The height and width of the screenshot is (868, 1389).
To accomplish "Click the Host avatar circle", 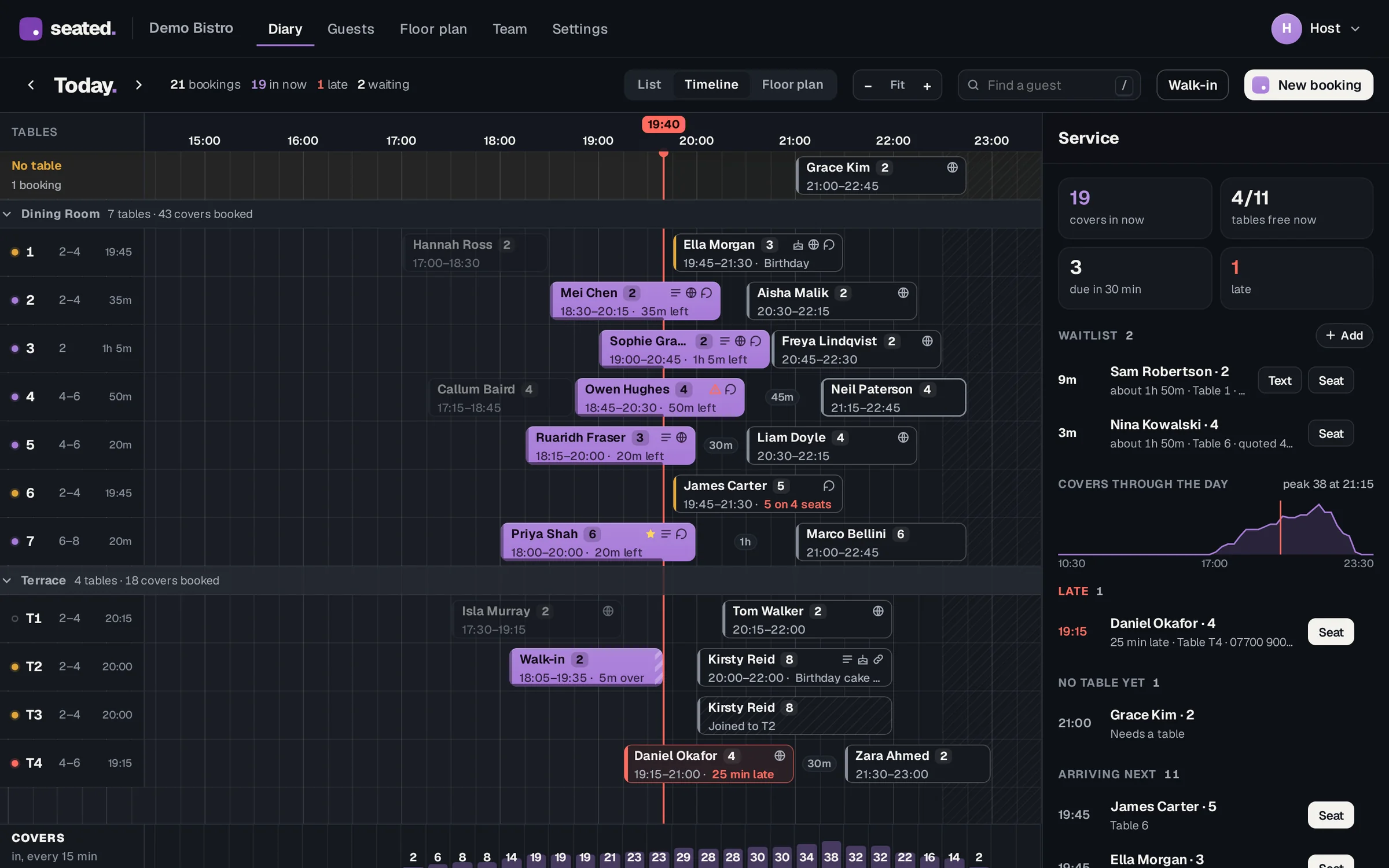I will (1287, 28).
